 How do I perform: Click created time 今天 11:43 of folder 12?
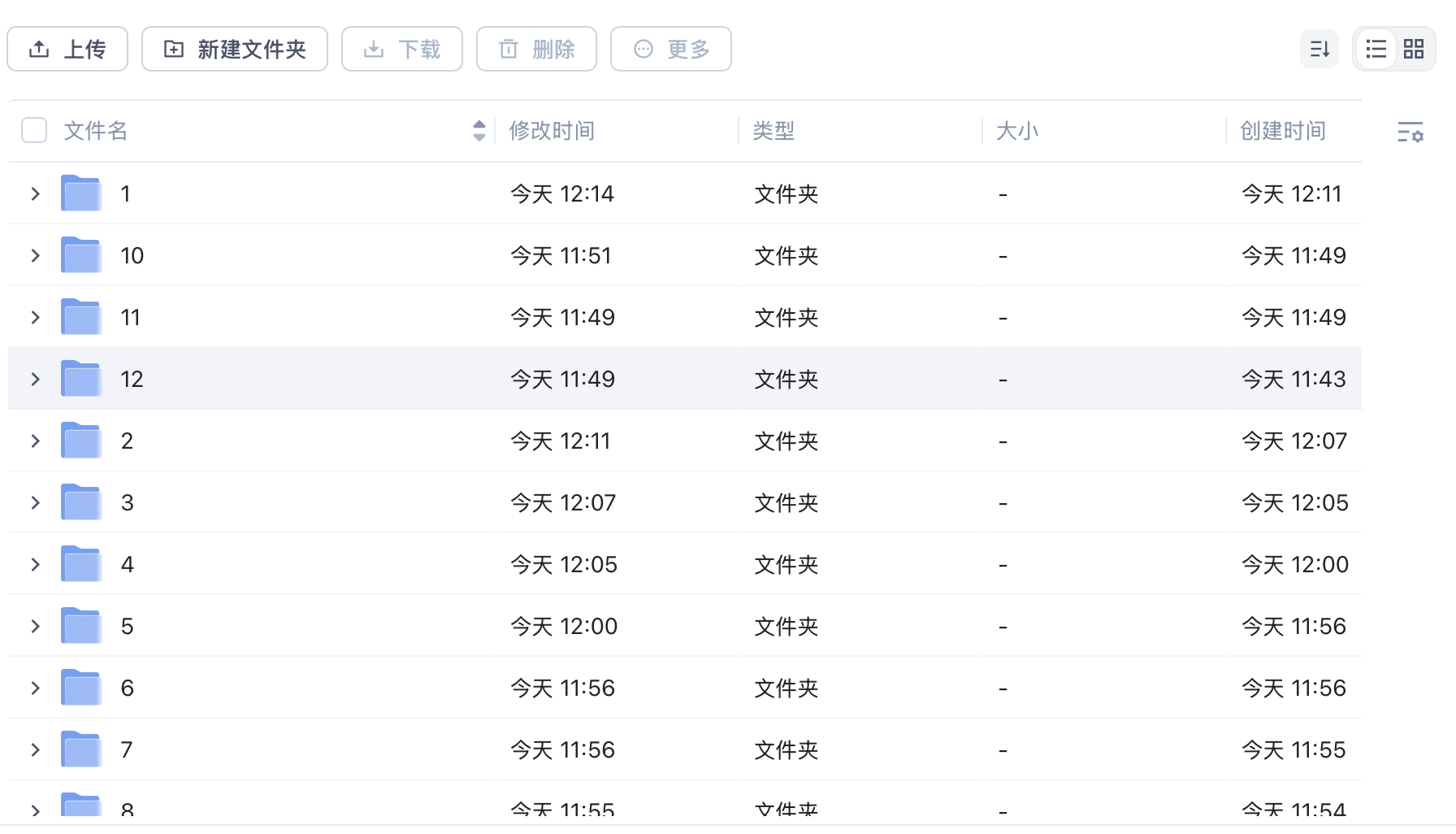1293,380
